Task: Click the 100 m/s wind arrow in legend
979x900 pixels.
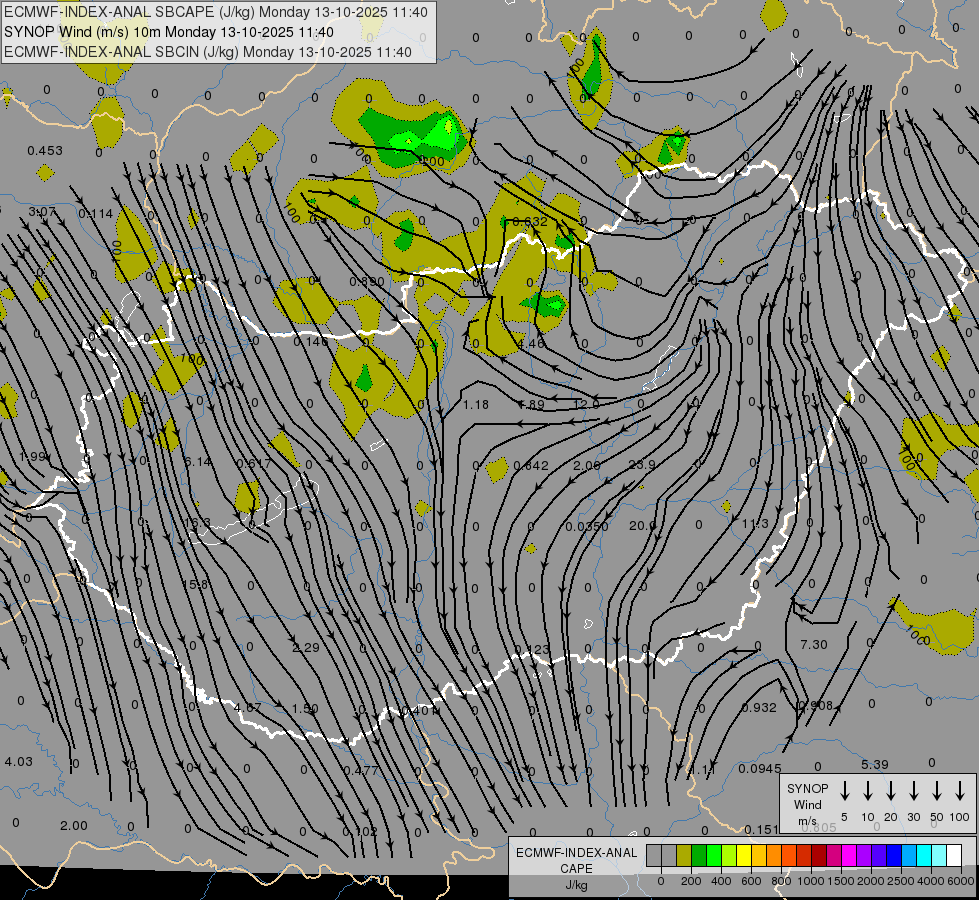Action: coord(960,791)
